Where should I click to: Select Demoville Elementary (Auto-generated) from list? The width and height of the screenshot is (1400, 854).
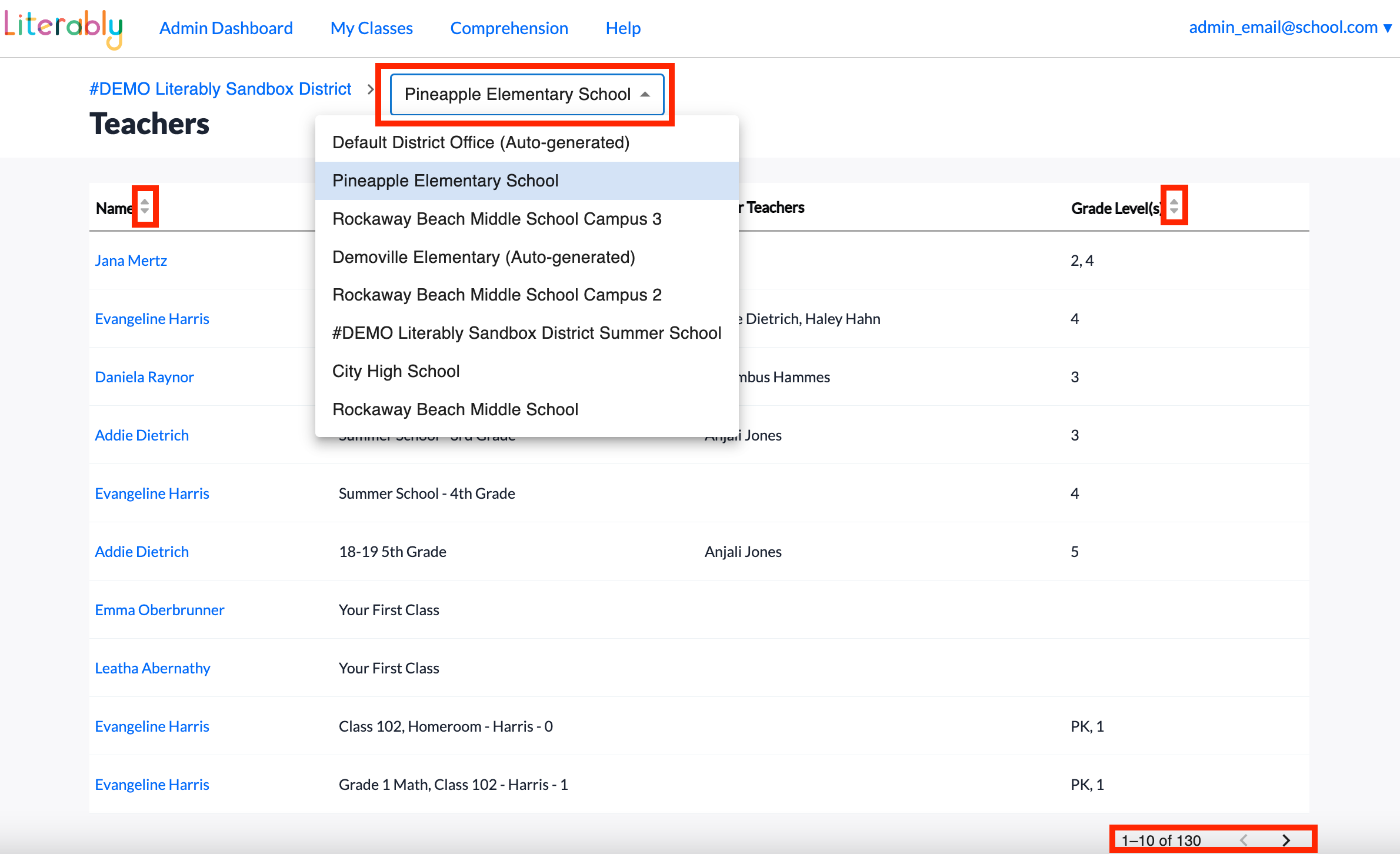coord(483,257)
